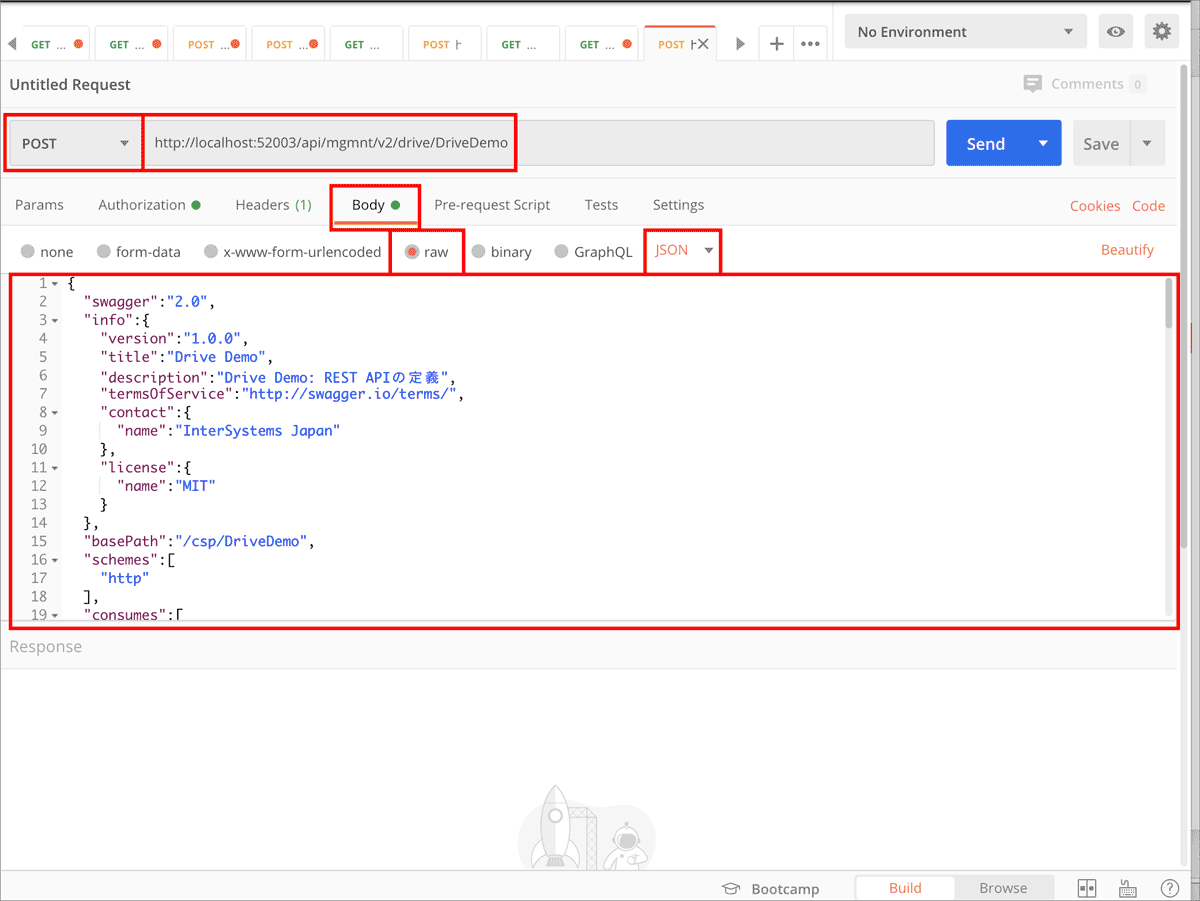
Task: Open the No Environment dropdown
Action: 966,32
